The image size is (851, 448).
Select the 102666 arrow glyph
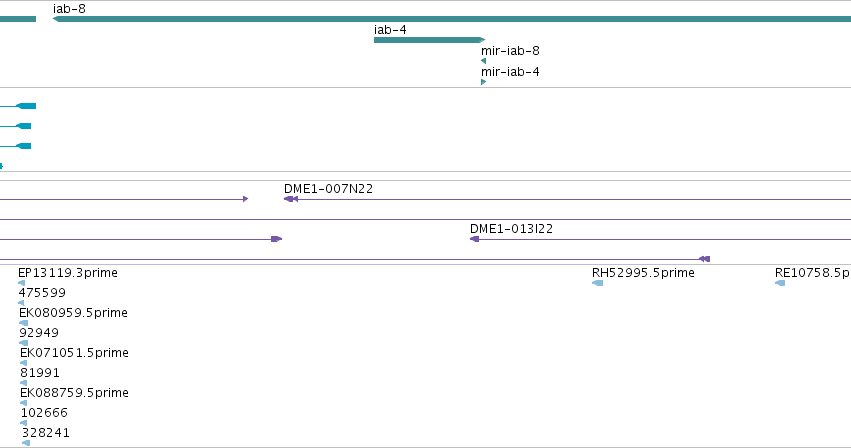(x=23, y=423)
